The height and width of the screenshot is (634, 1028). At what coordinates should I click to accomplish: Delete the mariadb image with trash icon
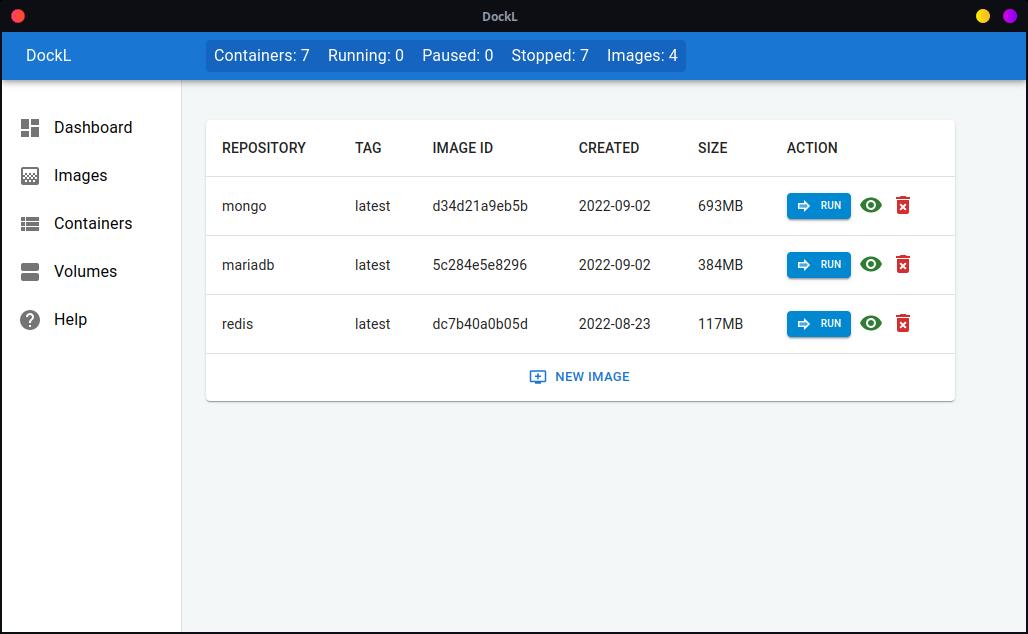[903, 265]
